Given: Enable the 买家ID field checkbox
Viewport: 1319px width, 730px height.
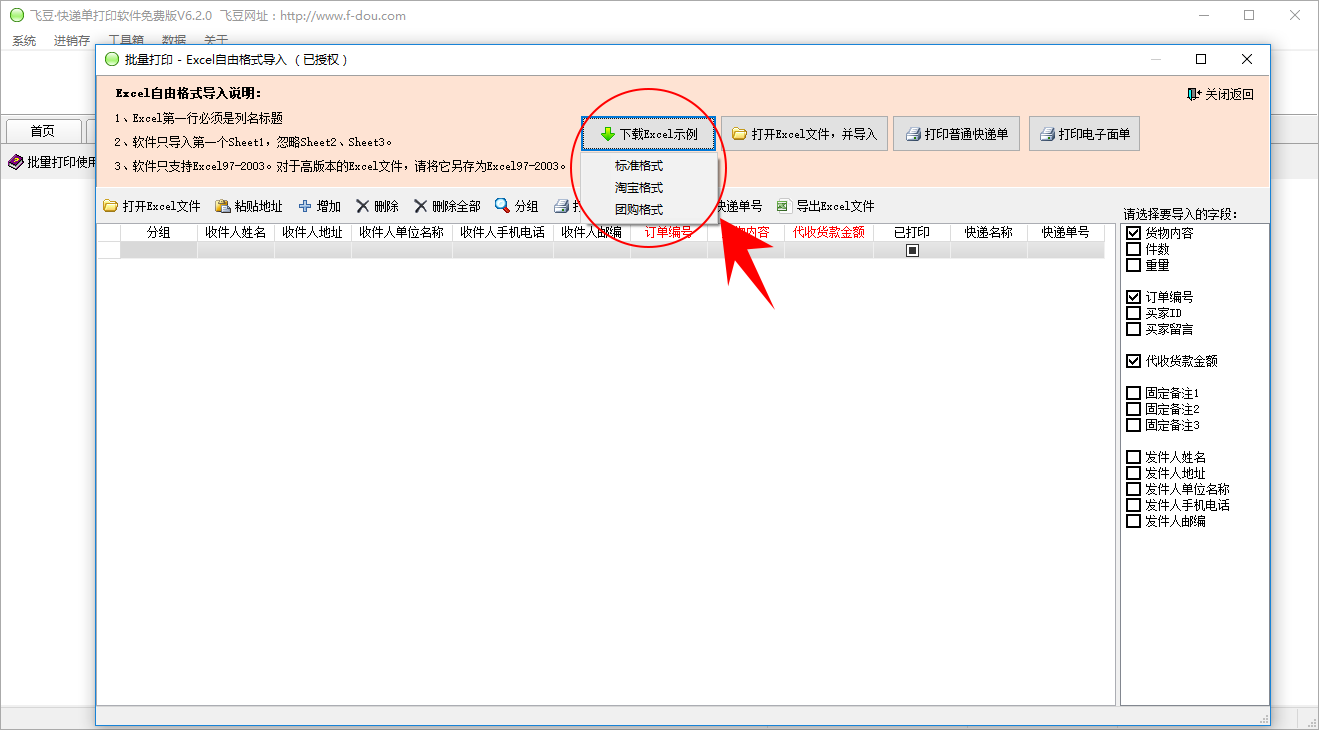Looking at the screenshot, I should (1133, 313).
